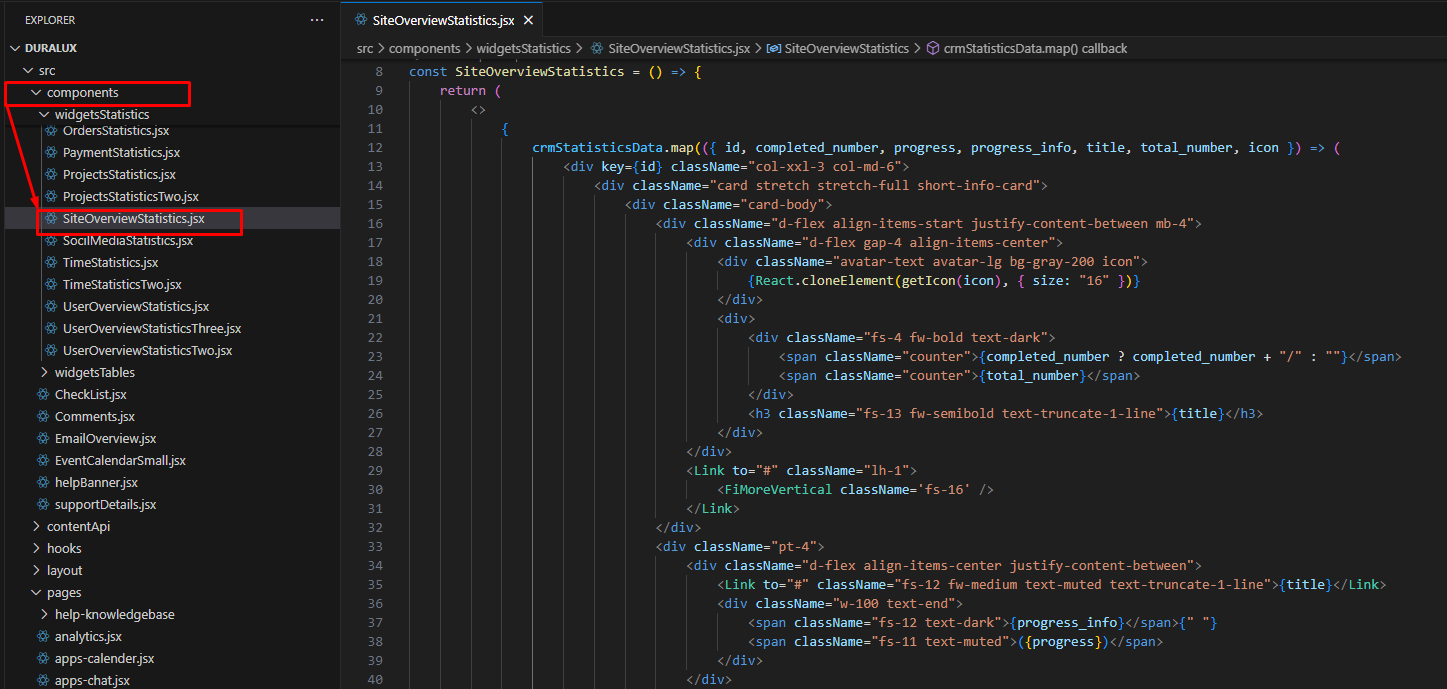1447x689 pixels.
Task: Click line number 40 in the gutter
Action: [x=375, y=680]
